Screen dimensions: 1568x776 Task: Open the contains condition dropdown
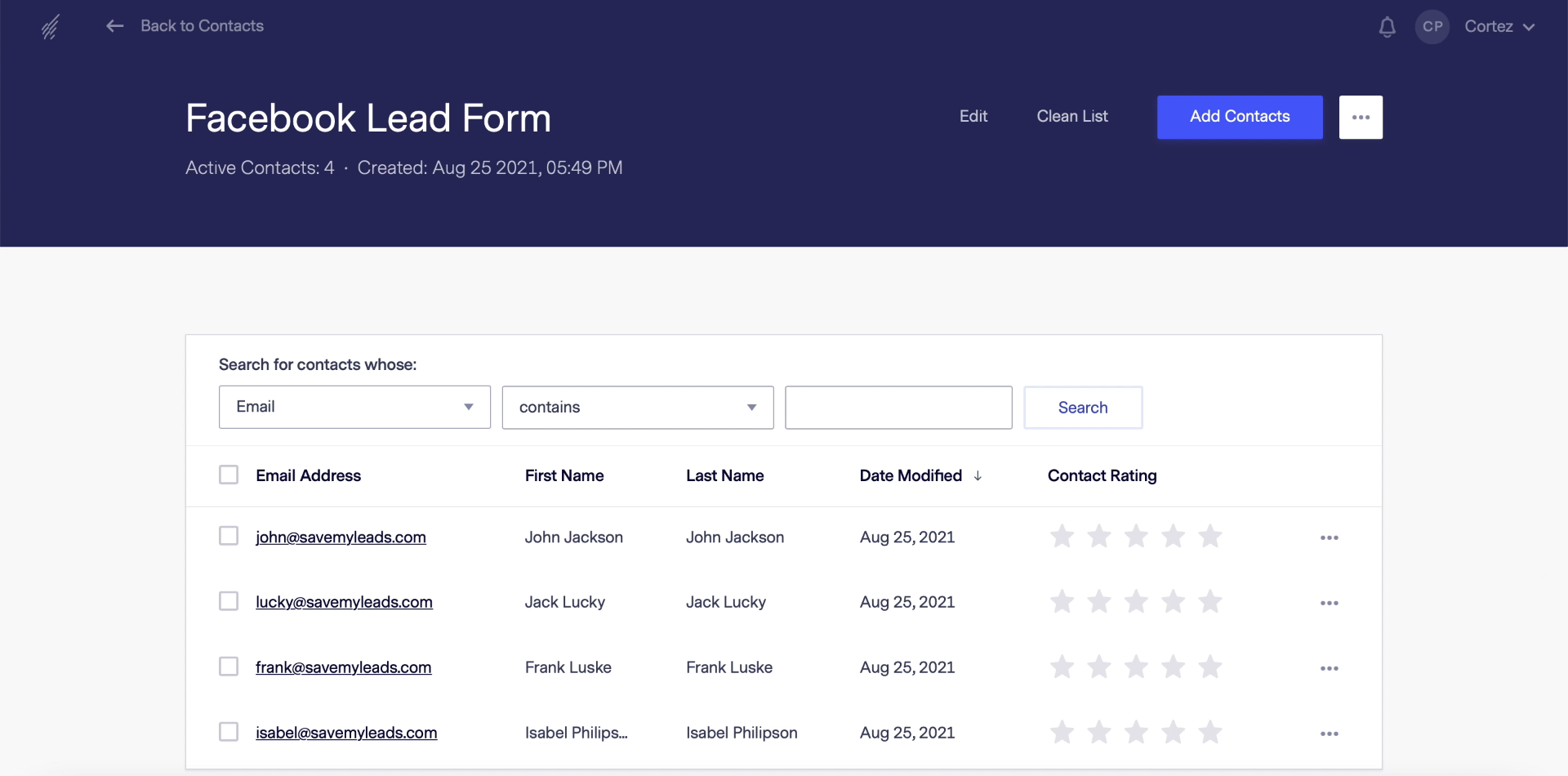point(638,407)
